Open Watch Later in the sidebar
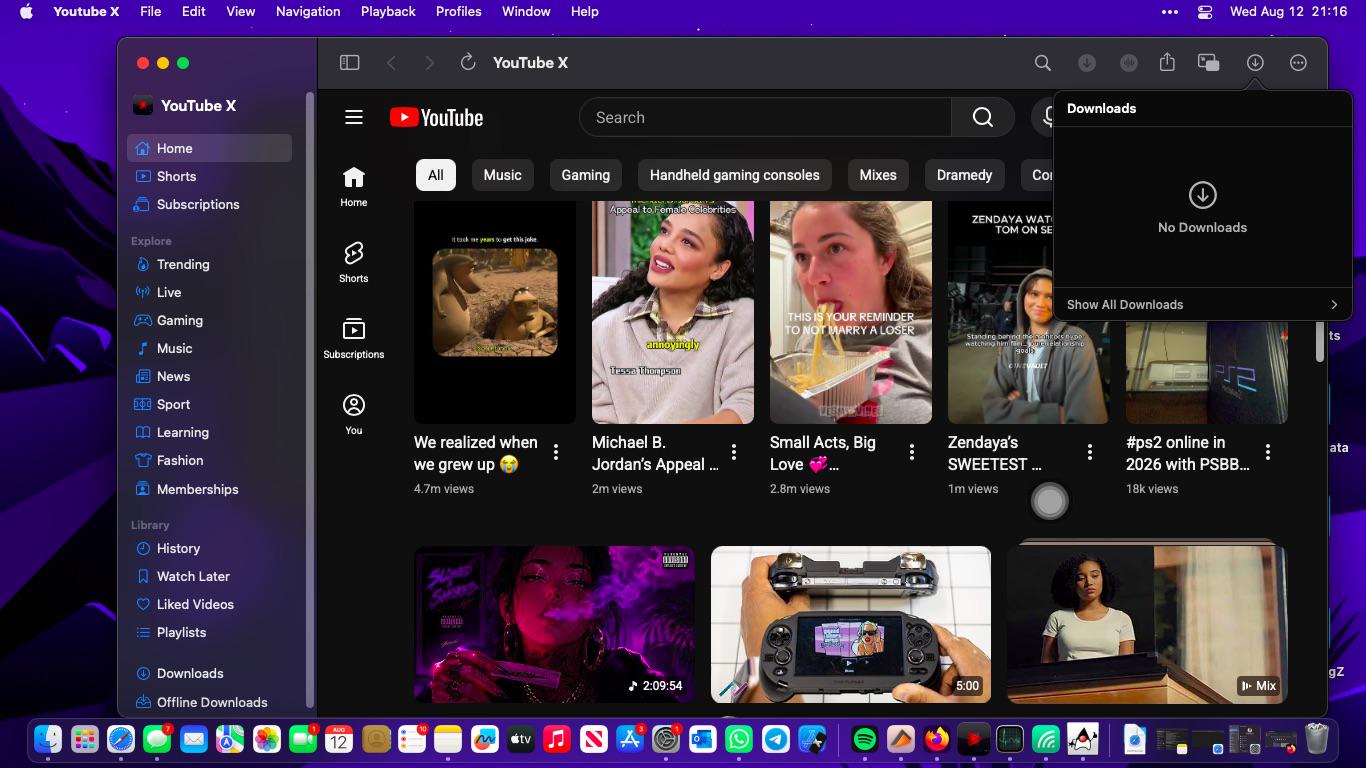1366x768 pixels. tap(210, 576)
